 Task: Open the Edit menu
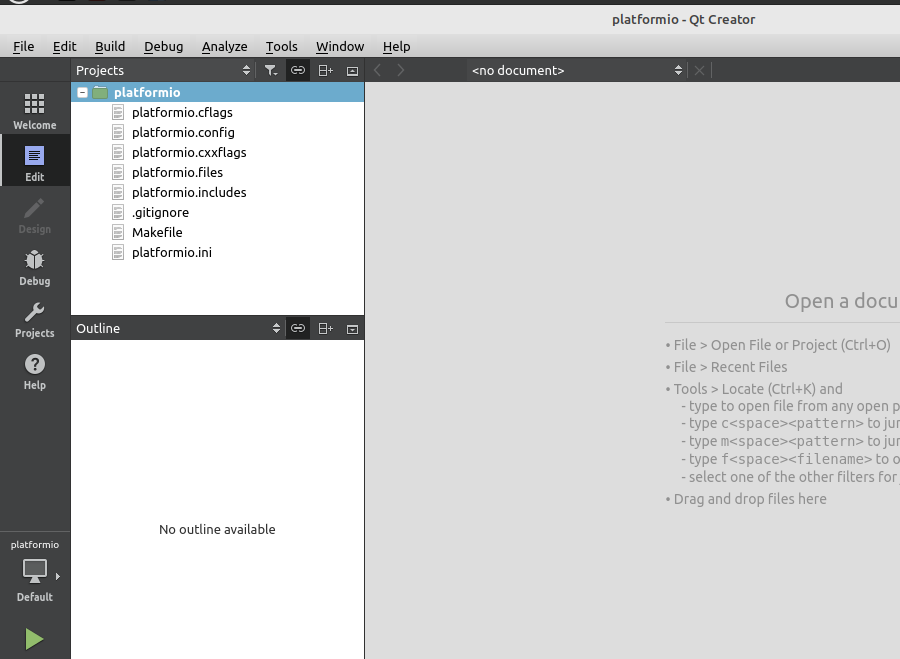point(64,46)
